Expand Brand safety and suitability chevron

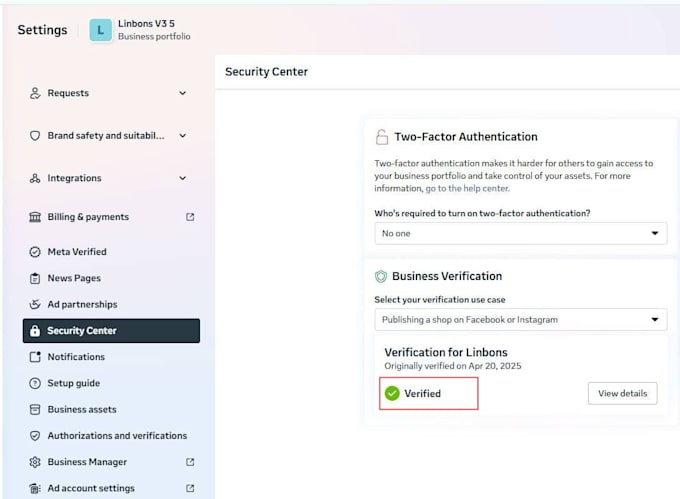point(183,136)
